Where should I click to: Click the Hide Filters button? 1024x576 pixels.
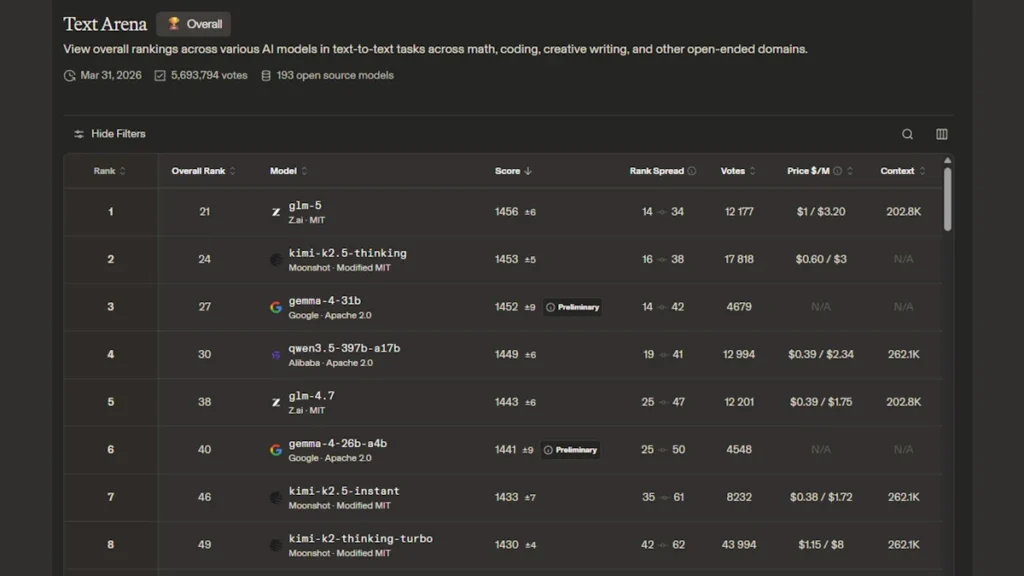(109, 134)
